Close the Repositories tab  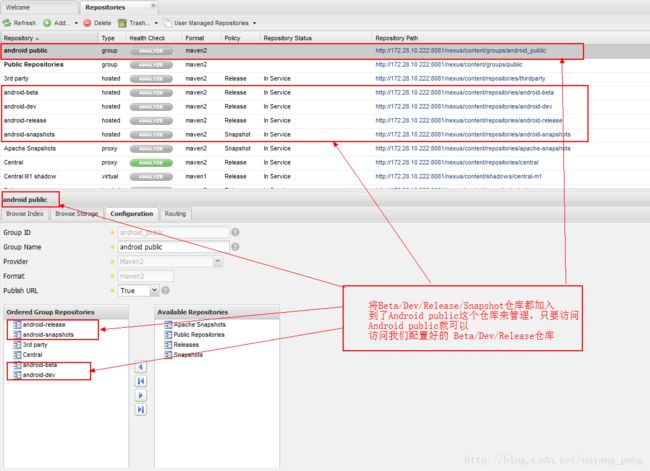coord(153,6)
